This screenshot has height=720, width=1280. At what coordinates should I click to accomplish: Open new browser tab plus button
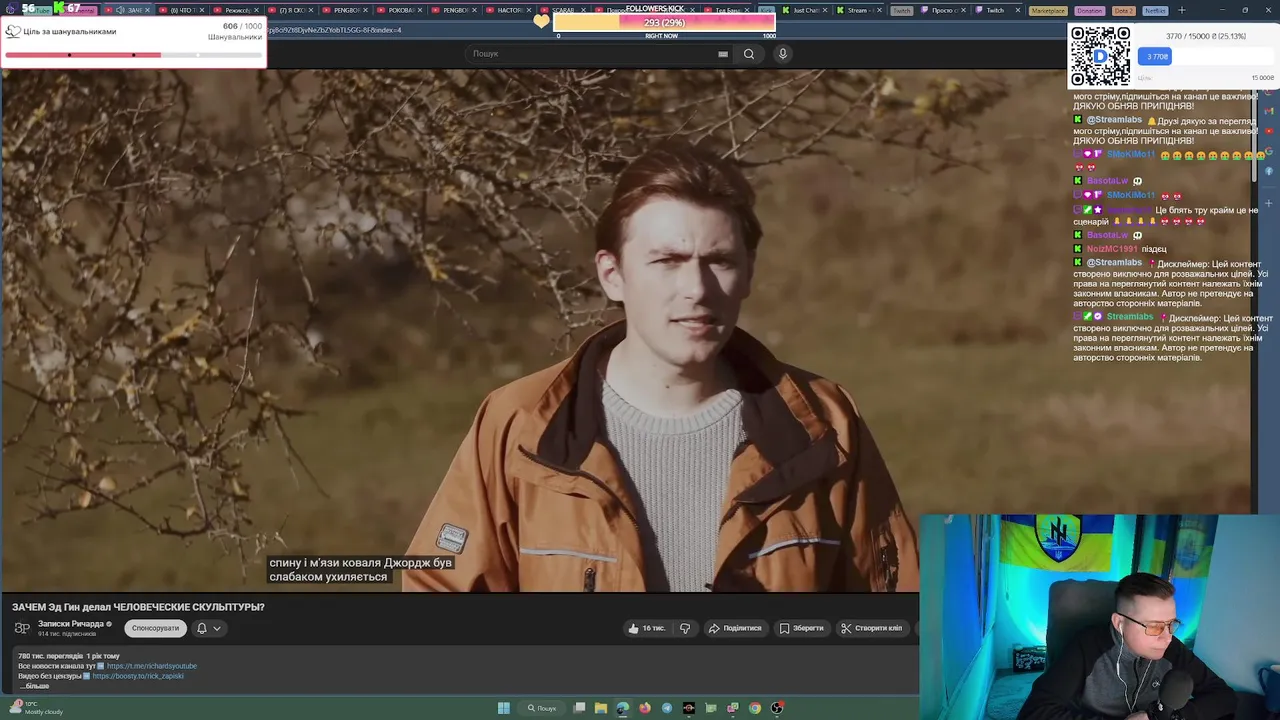(1181, 10)
